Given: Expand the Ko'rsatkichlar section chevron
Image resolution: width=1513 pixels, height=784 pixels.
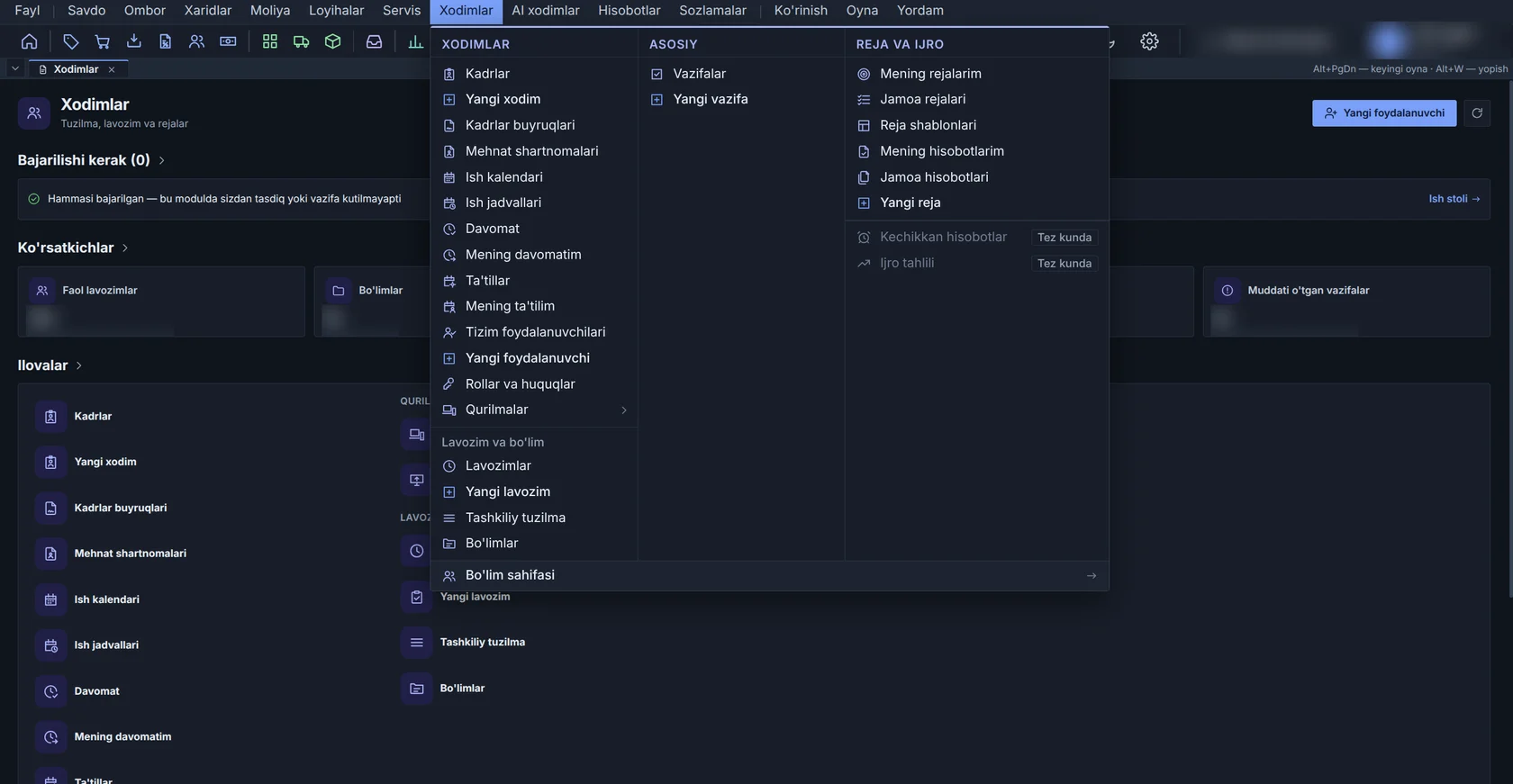Looking at the screenshot, I should pyautogui.click(x=125, y=248).
